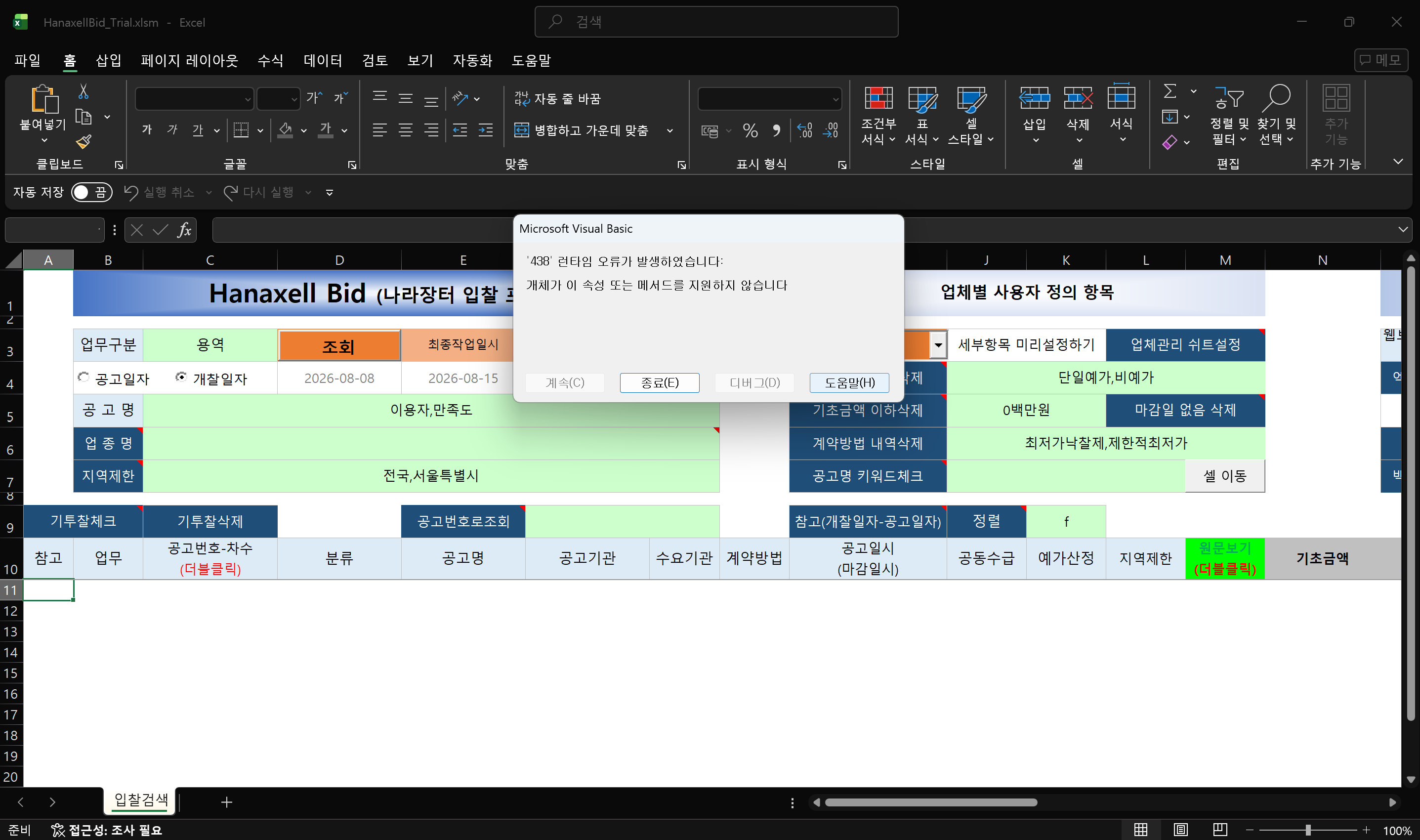Screen dimensions: 1420x840
Task: Click 종료(E) in the Visual Basic dialog
Action: [x=659, y=382]
